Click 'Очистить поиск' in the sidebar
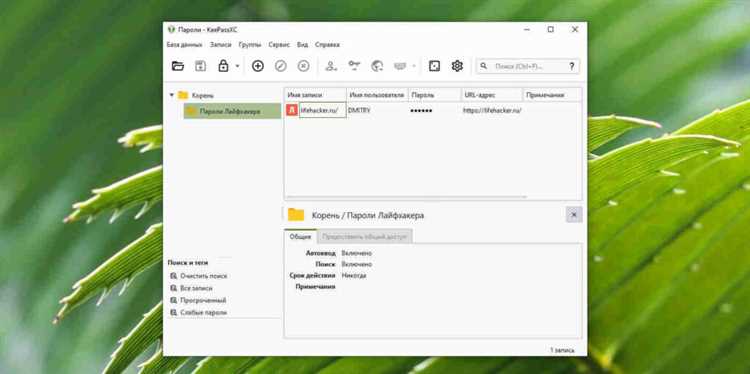The image size is (750, 374). pos(204,276)
